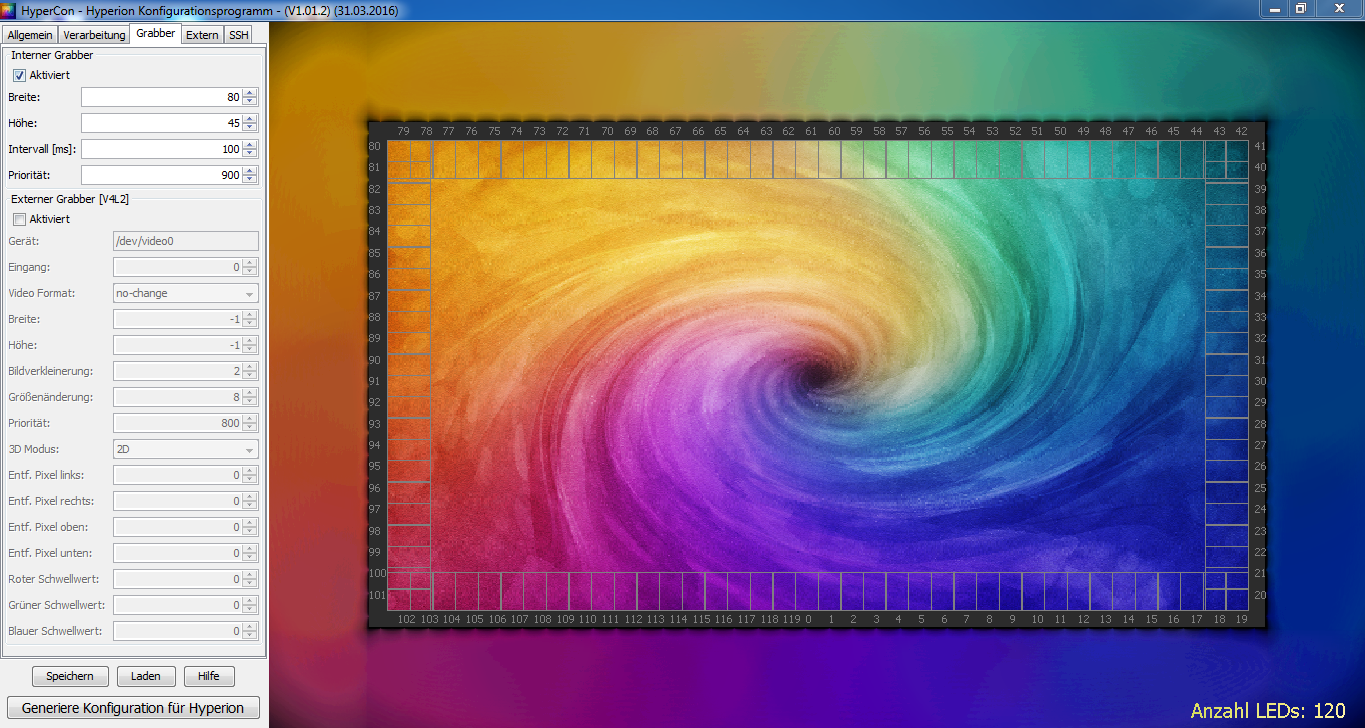Click the Laden button
Image resolution: width=1365 pixels, height=728 pixels.
coord(146,676)
